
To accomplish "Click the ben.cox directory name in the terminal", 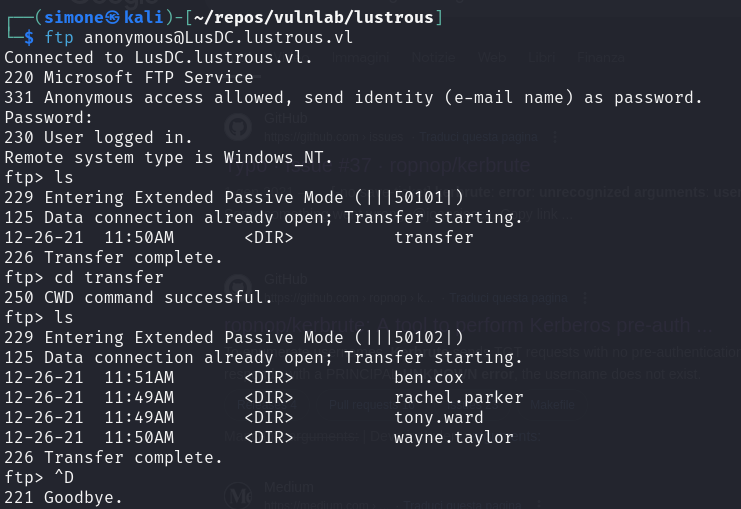I will tap(427, 377).
